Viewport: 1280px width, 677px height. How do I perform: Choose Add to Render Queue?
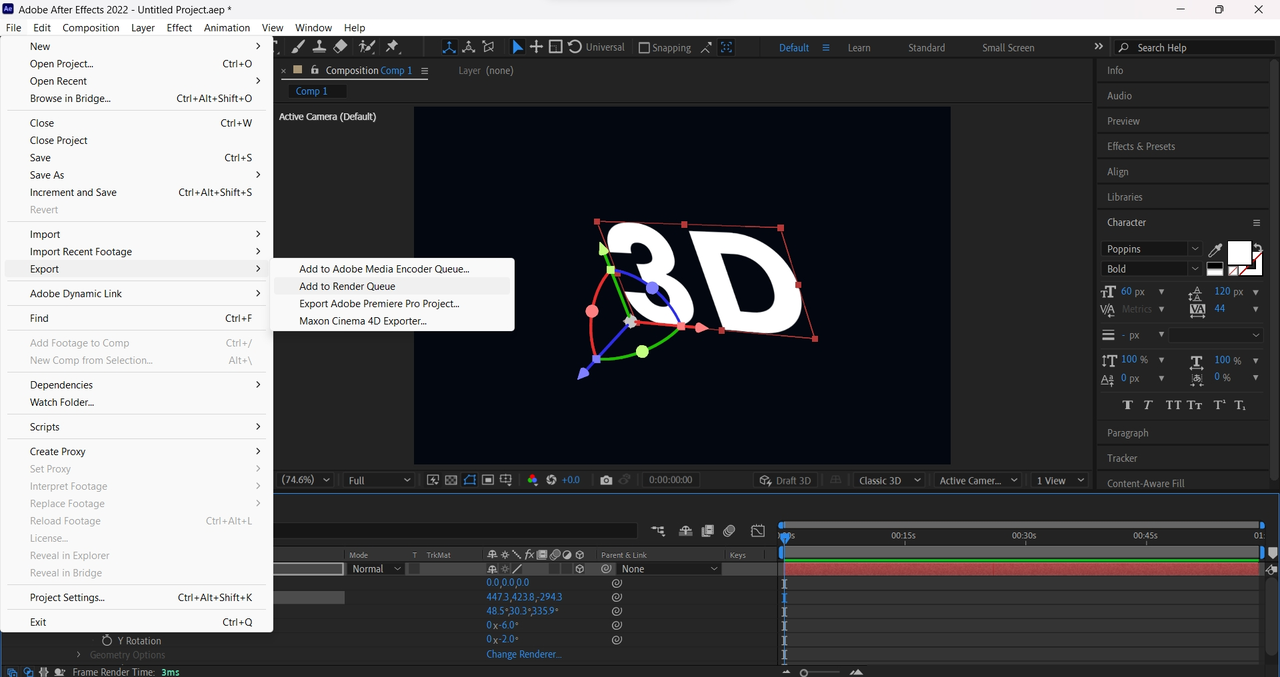[347, 286]
